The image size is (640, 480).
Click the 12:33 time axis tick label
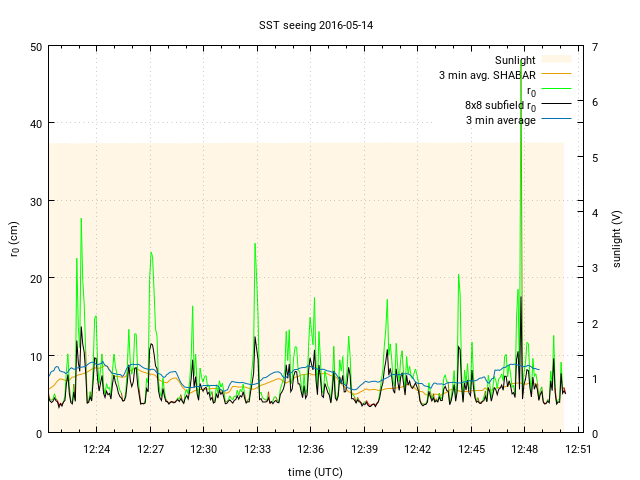(x=258, y=450)
